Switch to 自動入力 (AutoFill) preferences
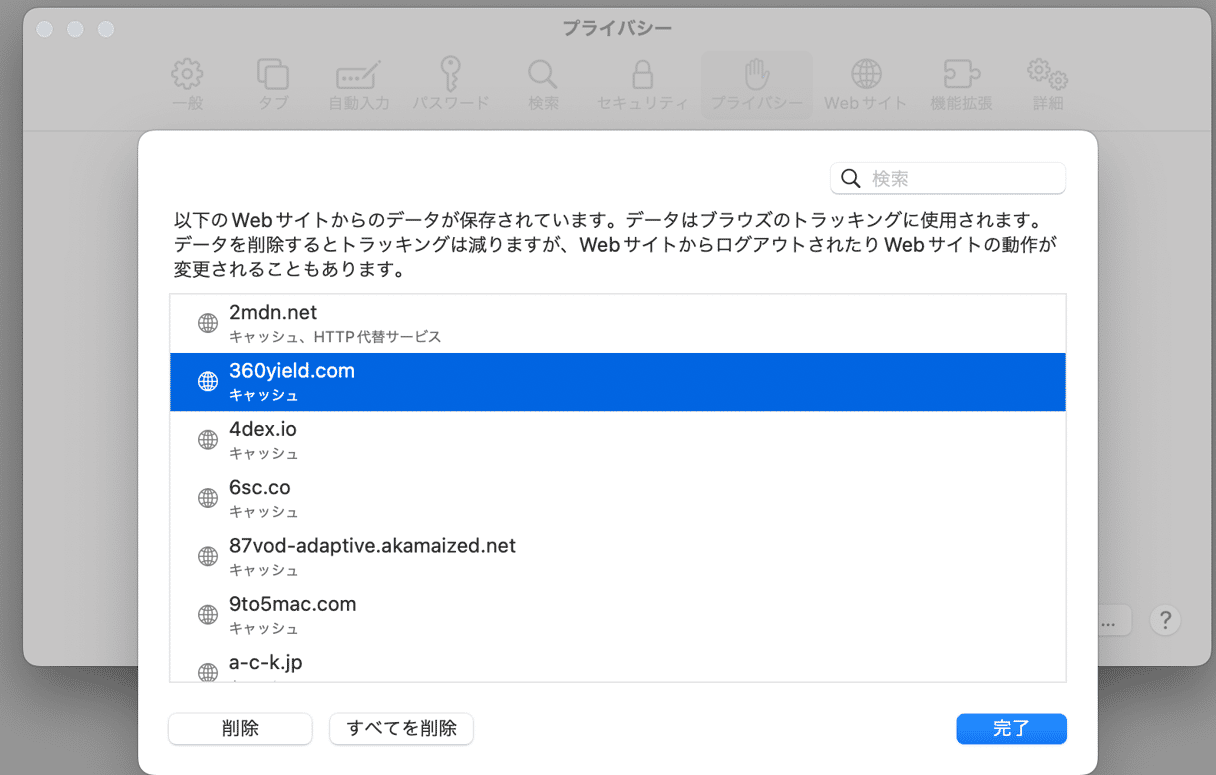The height and width of the screenshot is (775, 1216). [x=359, y=84]
